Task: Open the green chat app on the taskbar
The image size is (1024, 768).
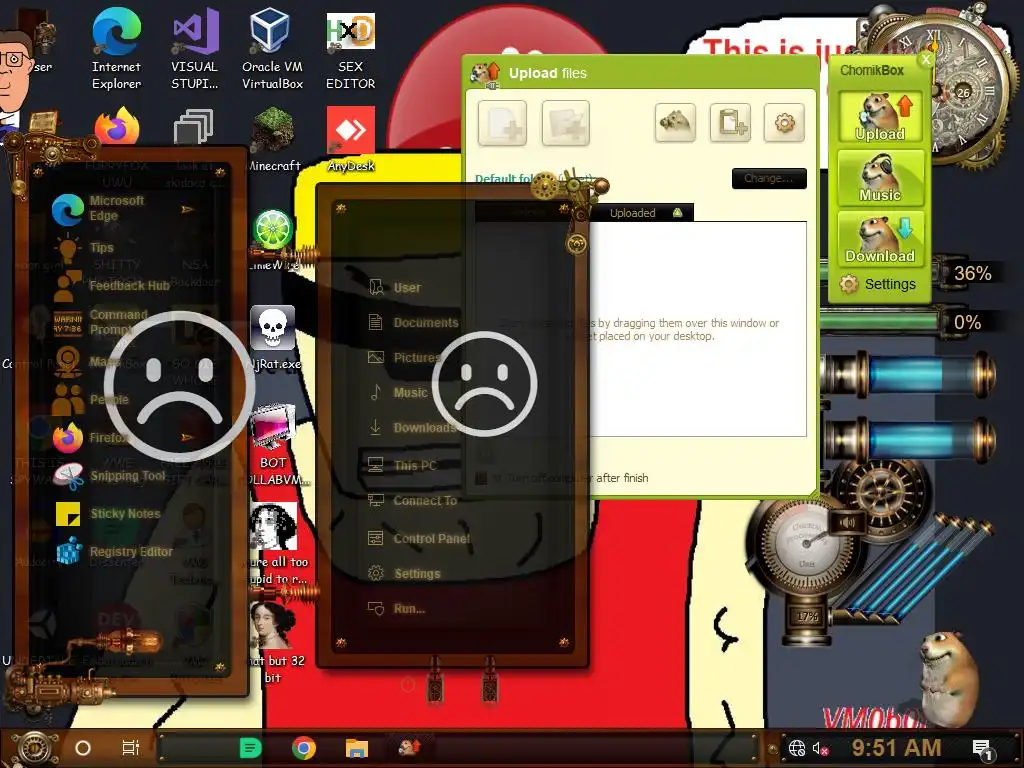Action: [251, 748]
